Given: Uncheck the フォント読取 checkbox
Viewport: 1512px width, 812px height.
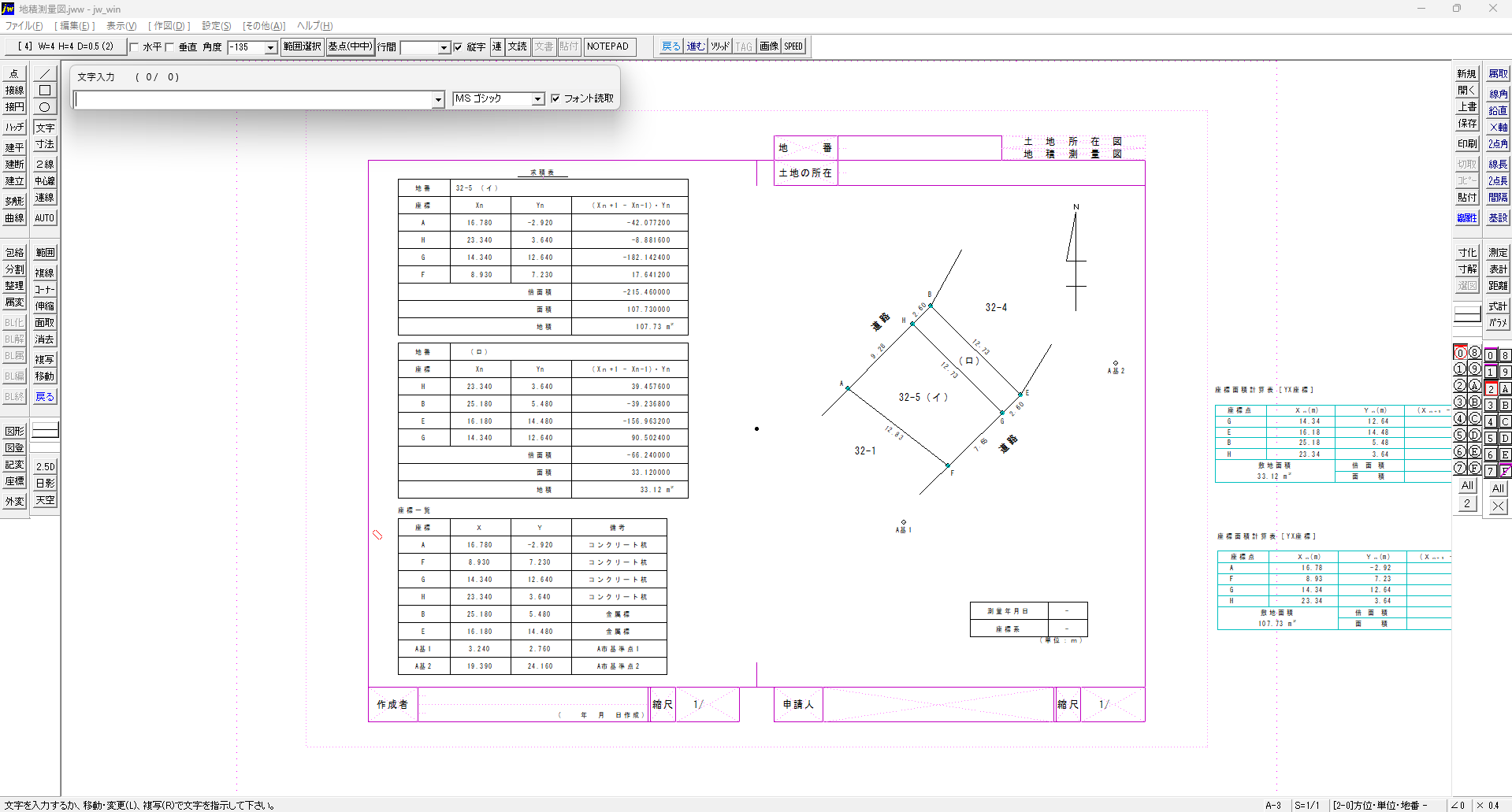Looking at the screenshot, I should 555,98.
